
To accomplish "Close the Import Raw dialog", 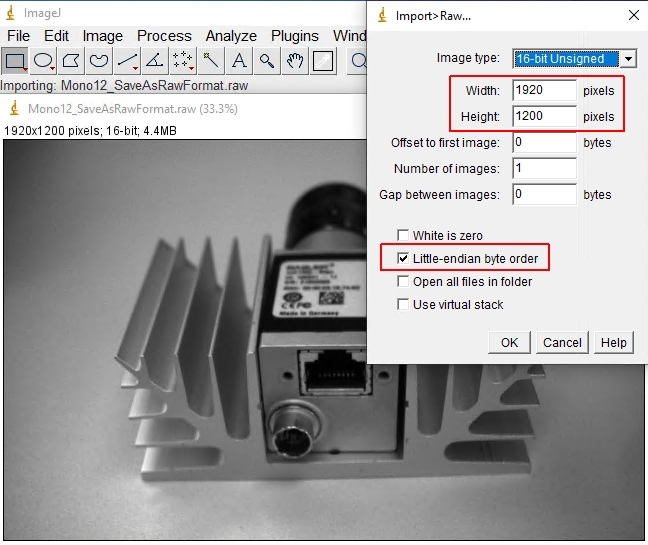I will (634, 16).
